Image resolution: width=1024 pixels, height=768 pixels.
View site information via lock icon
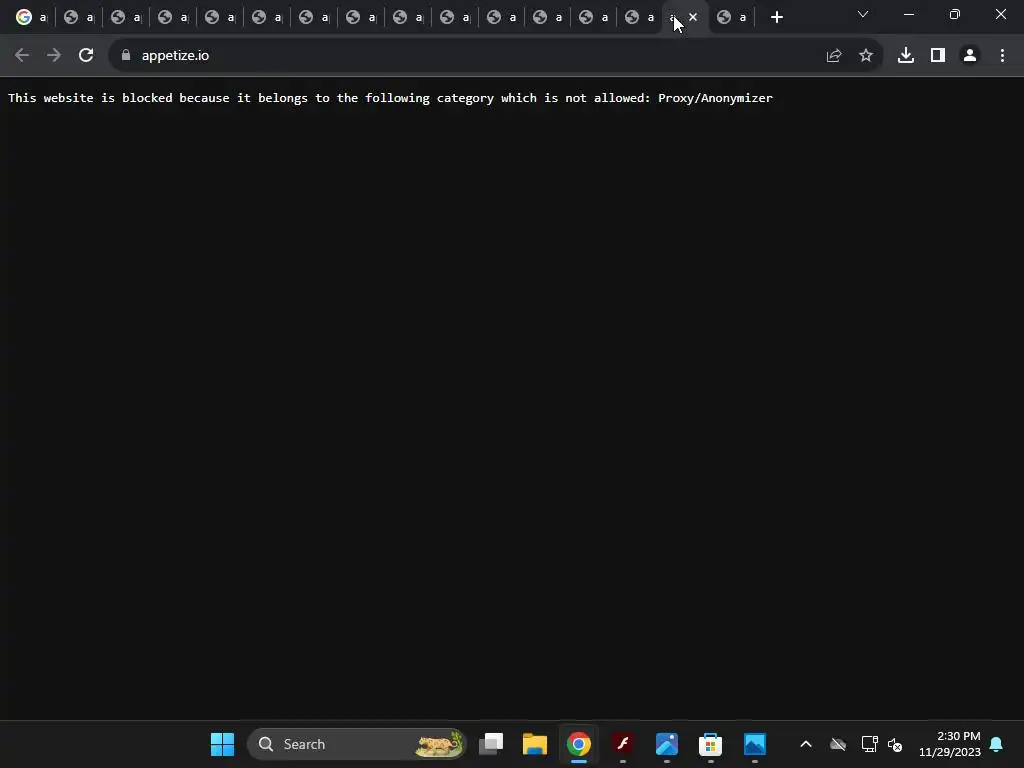[x=126, y=56]
